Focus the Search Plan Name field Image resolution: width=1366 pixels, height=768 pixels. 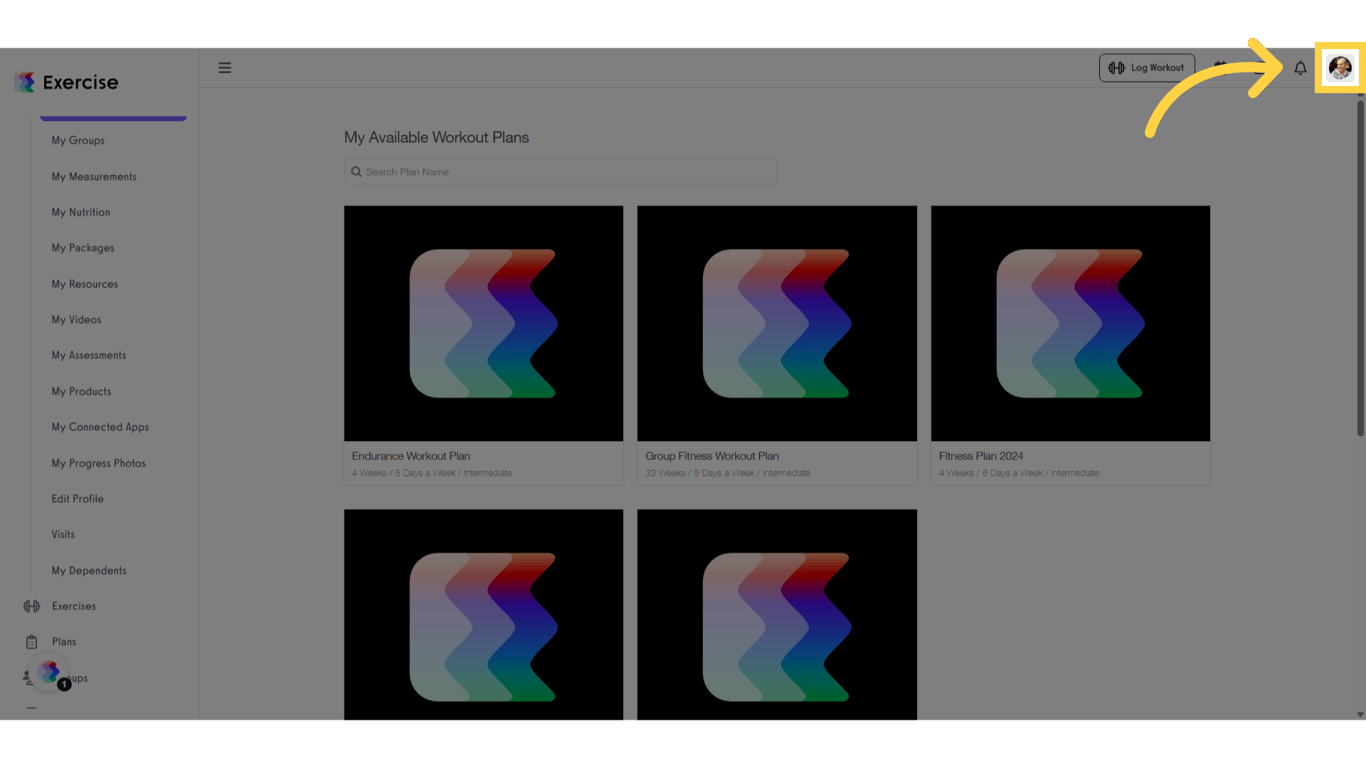[x=560, y=172]
